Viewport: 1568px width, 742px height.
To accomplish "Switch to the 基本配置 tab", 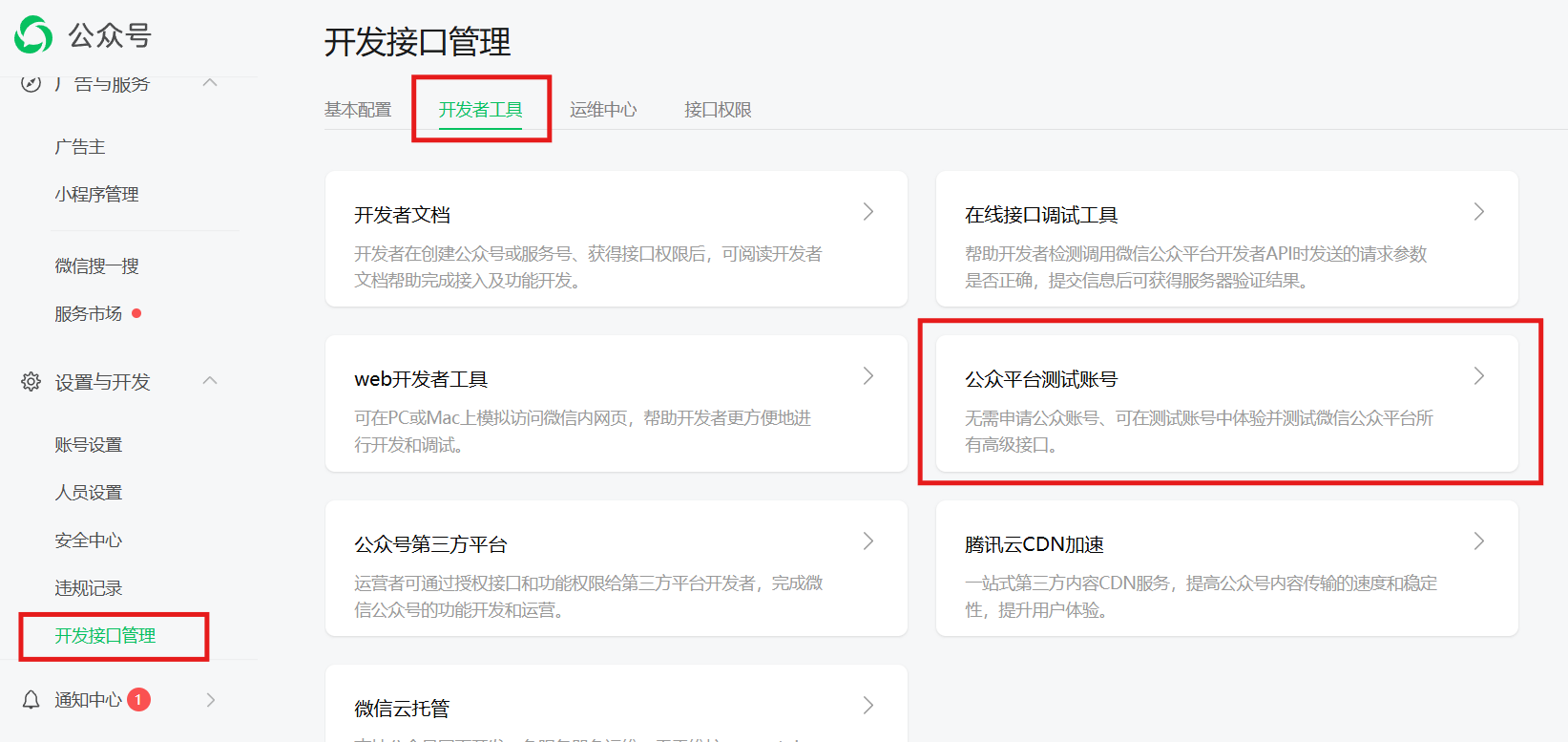I will point(358,110).
